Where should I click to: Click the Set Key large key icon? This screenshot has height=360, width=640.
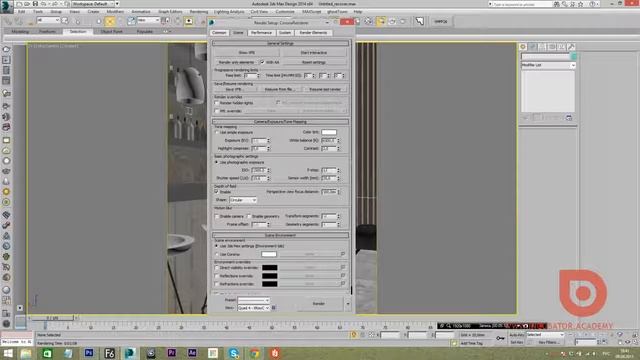(x=500, y=338)
